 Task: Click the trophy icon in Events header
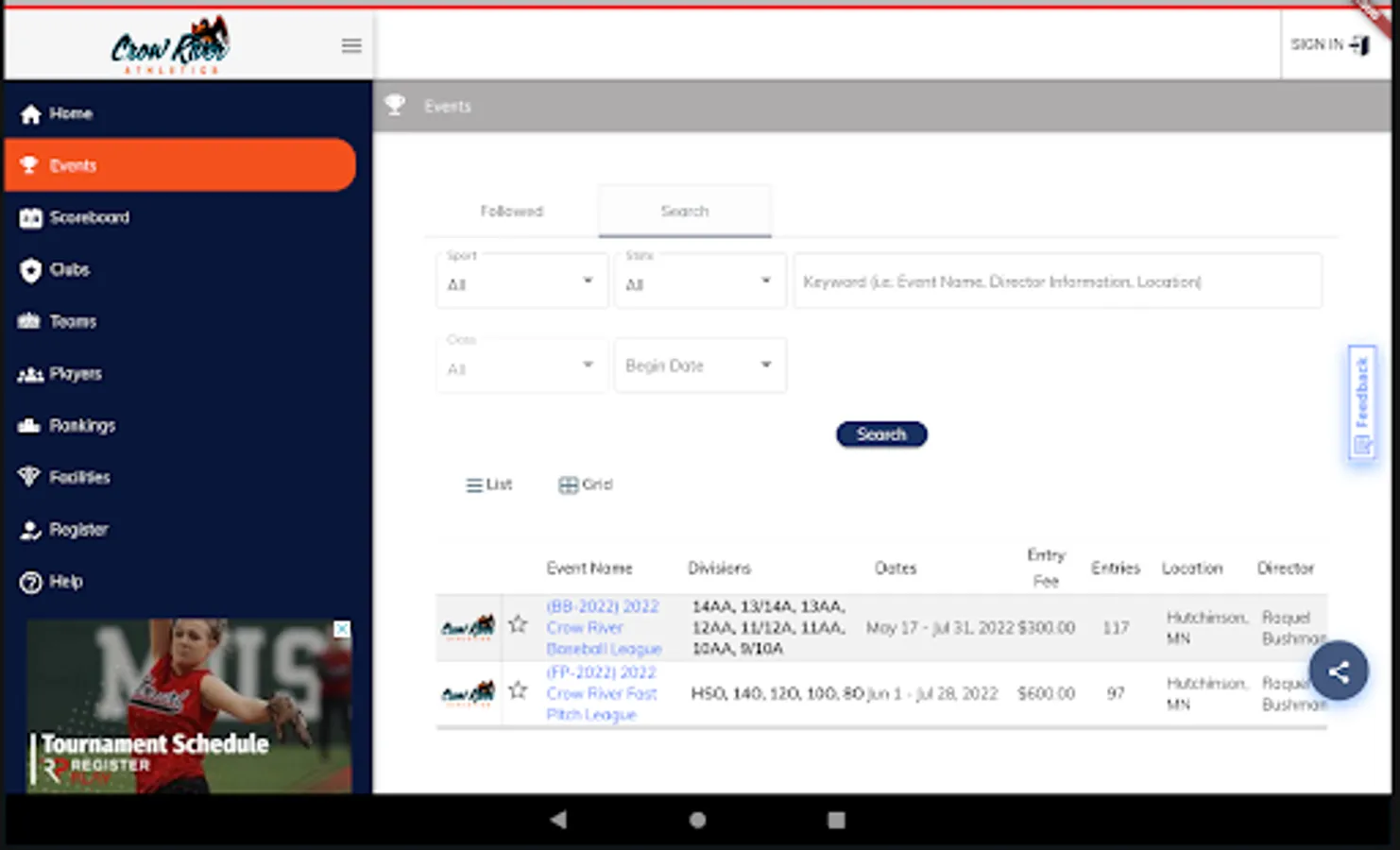point(395,106)
